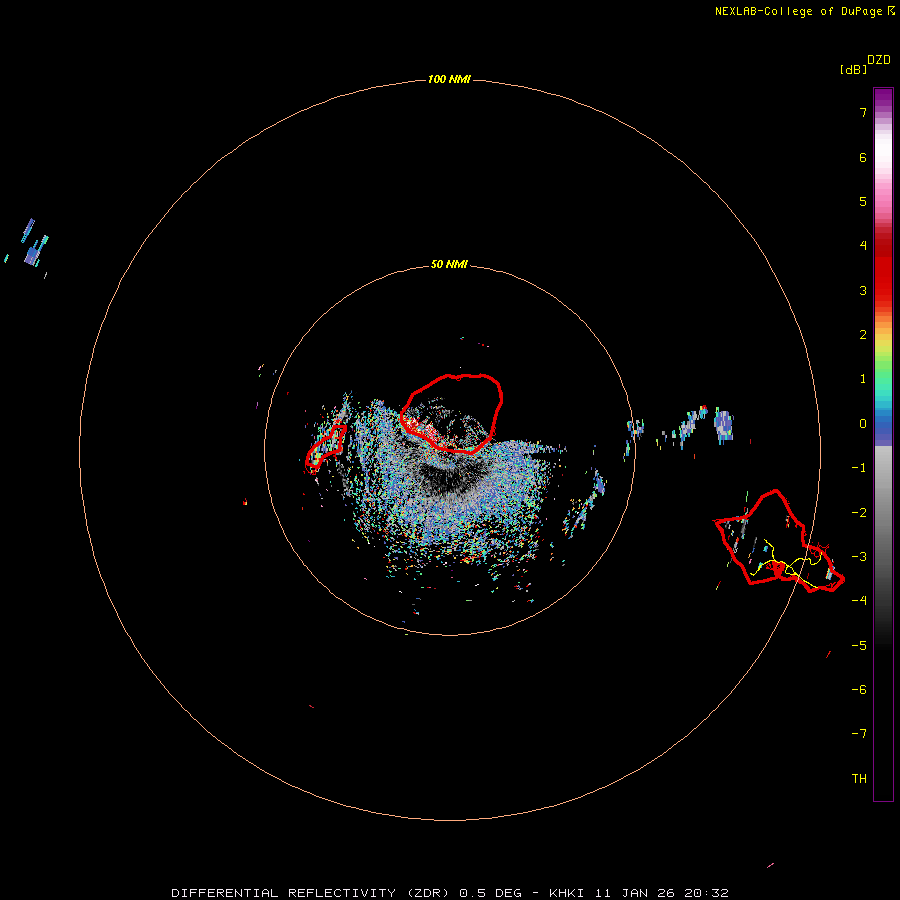This screenshot has width=900, height=900.
Task: Click the small red island outline west of center
Action: point(326,448)
